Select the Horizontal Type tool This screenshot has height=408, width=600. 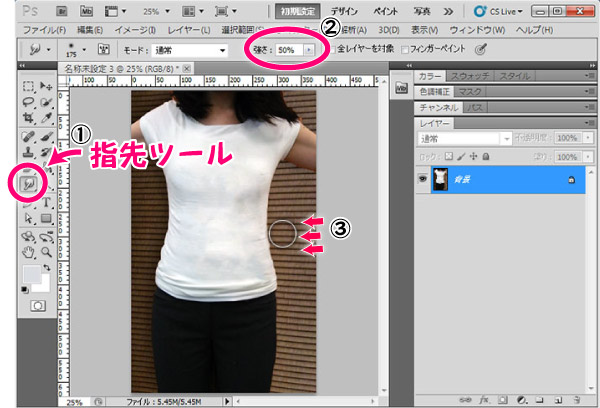click(46, 200)
